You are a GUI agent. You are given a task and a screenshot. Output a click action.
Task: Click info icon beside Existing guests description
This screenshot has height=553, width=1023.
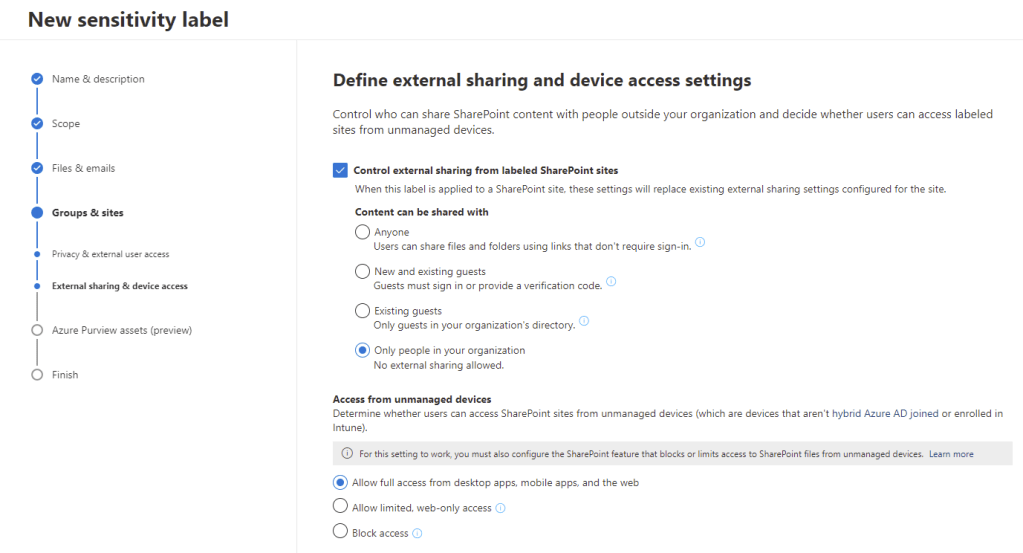coord(584,321)
